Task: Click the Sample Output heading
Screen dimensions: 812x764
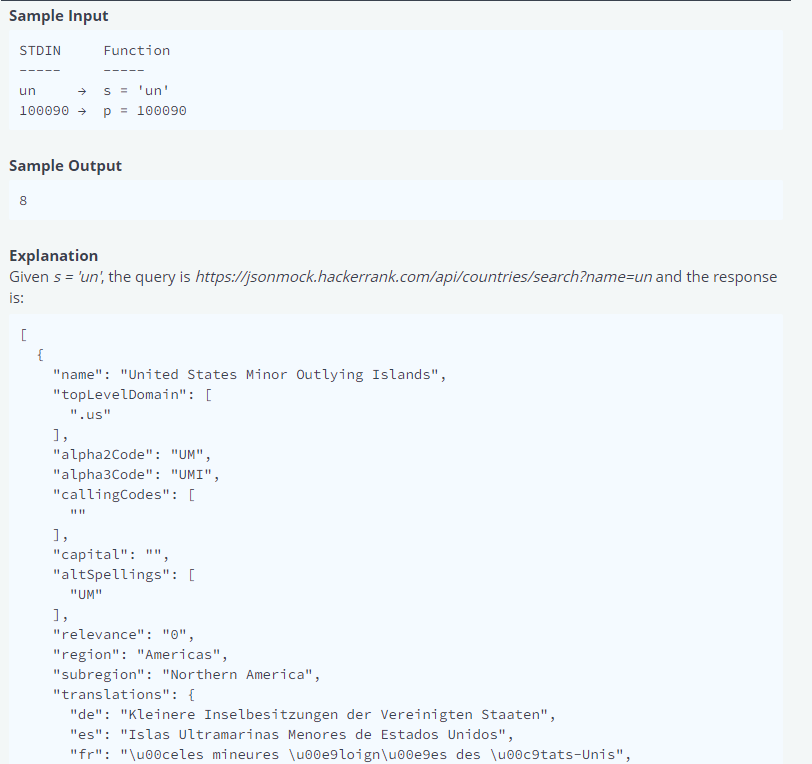Action: [63, 165]
